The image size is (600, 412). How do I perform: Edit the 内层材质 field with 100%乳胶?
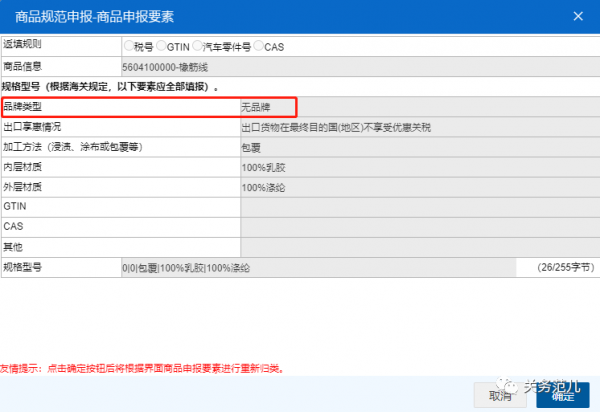(418, 167)
